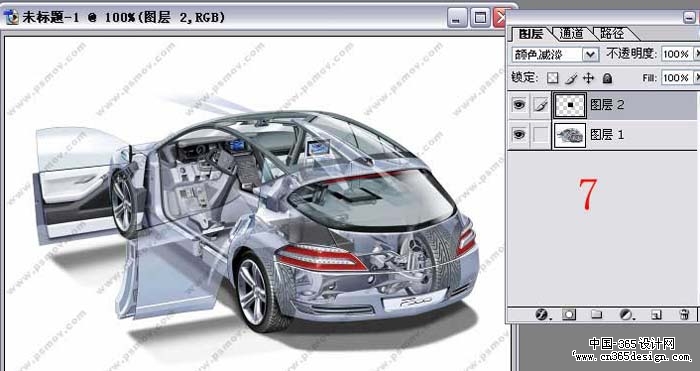Open the 不透明度 slider arrow
The width and height of the screenshot is (700, 371).
696,54
